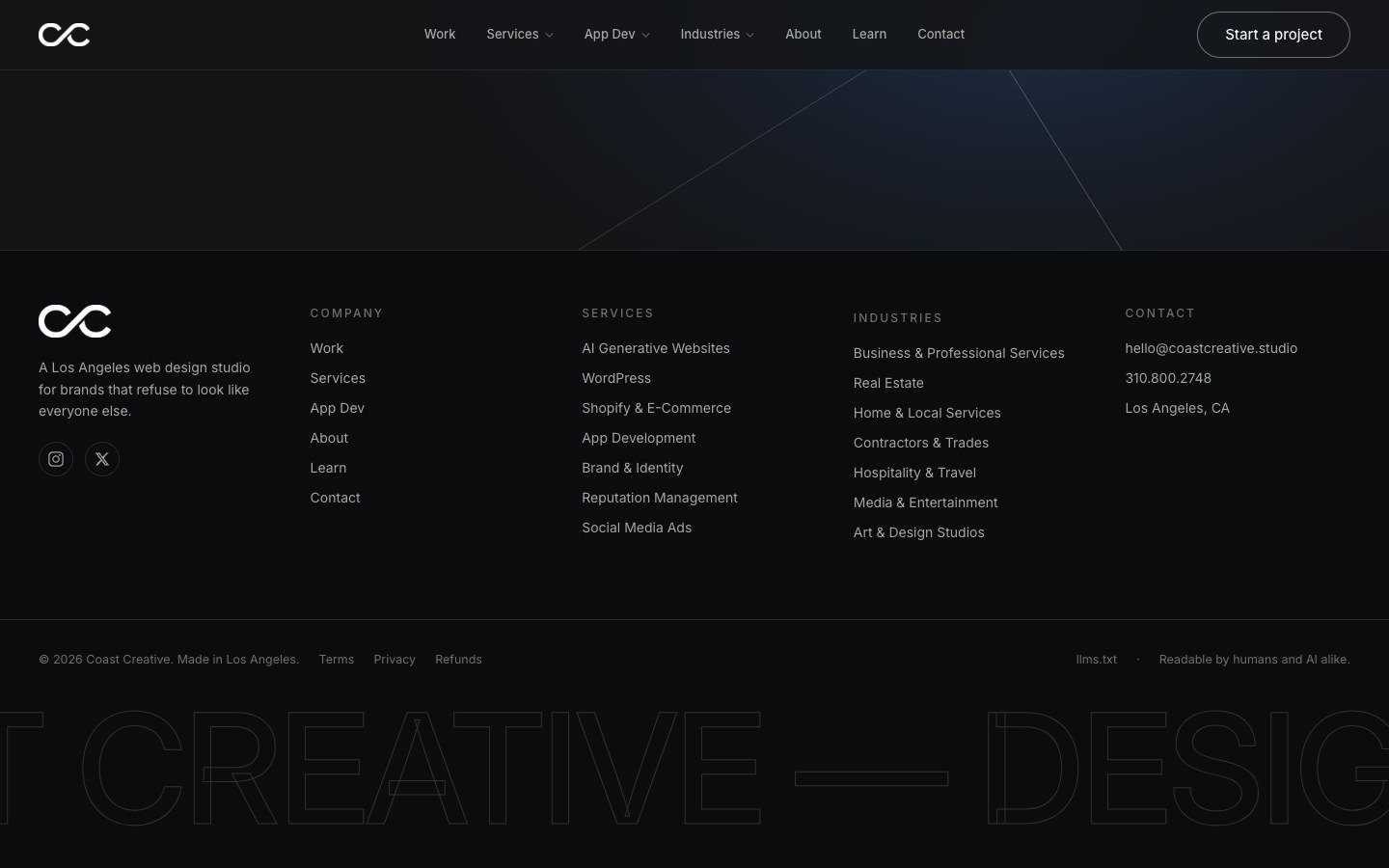This screenshot has height=868, width=1389.
Task: Expand the App Dev dropdown in the top nav
Action: (x=616, y=34)
